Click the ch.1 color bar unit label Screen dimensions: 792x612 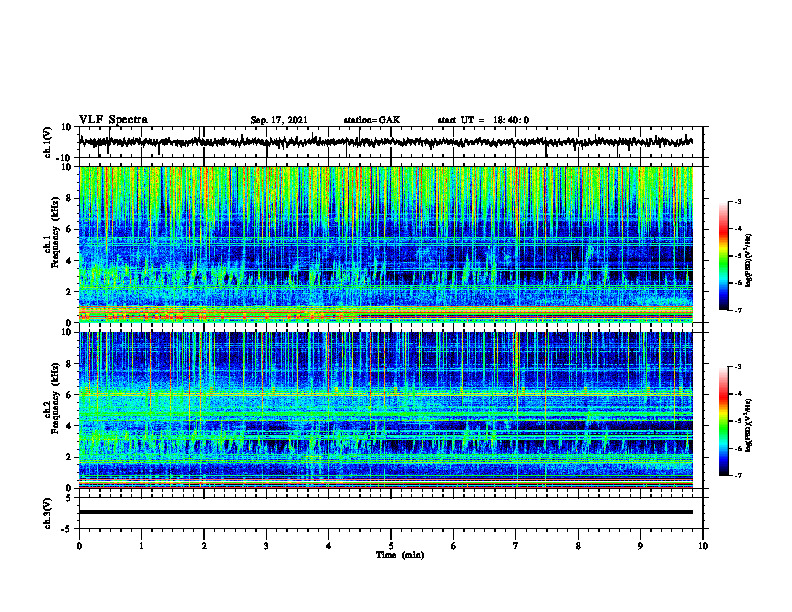click(x=749, y=260)
